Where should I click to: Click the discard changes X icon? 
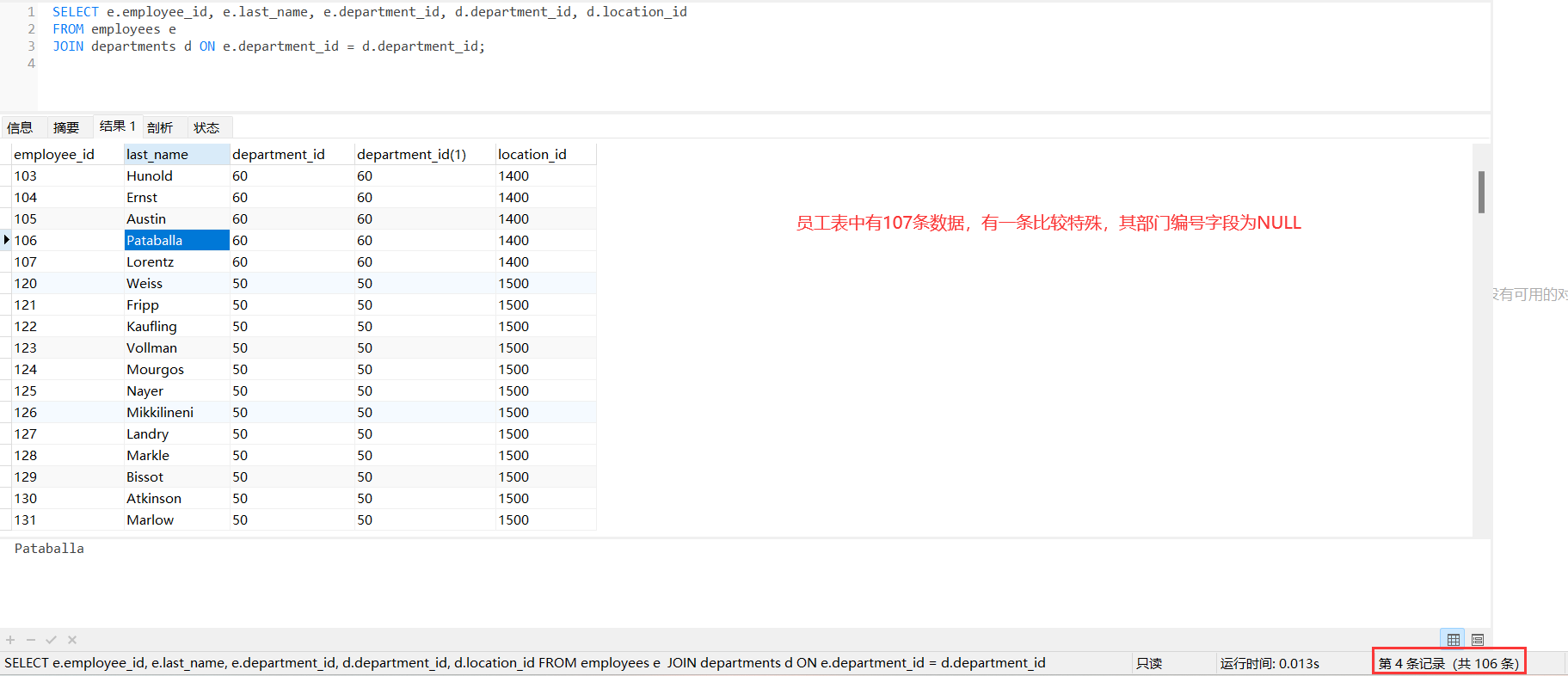[x=72, y=640]
